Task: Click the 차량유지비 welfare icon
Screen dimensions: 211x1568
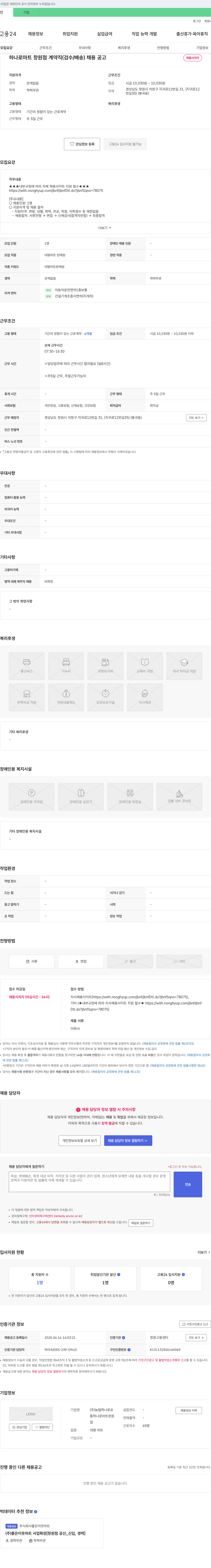Action: [x=105, y=666]
